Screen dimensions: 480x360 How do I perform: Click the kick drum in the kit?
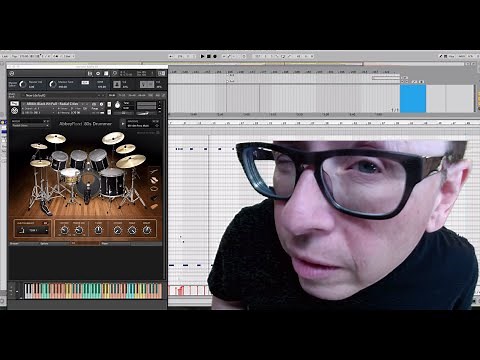pyautogui.click(x=88, y=184)
